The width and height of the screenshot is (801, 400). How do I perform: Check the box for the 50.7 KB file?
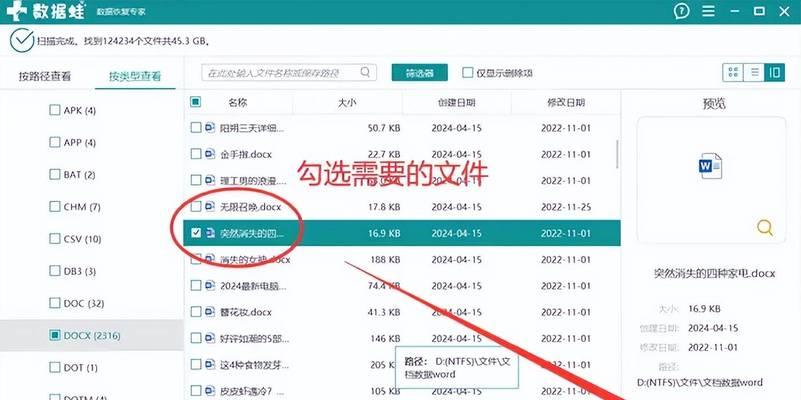pyautogui.click(x=196, y=128)
